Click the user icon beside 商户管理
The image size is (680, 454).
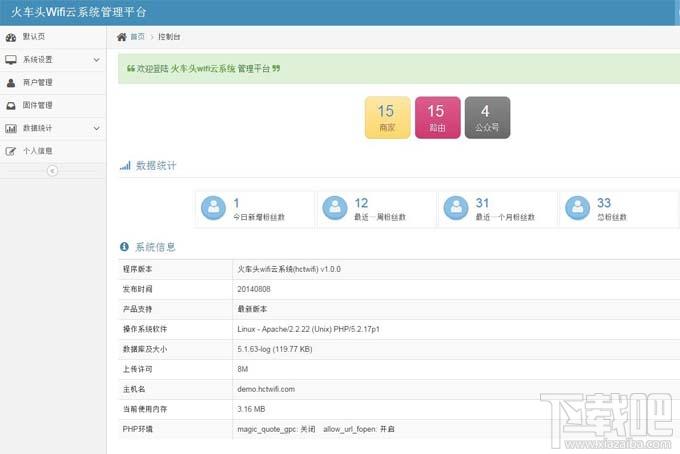[11, 83]
